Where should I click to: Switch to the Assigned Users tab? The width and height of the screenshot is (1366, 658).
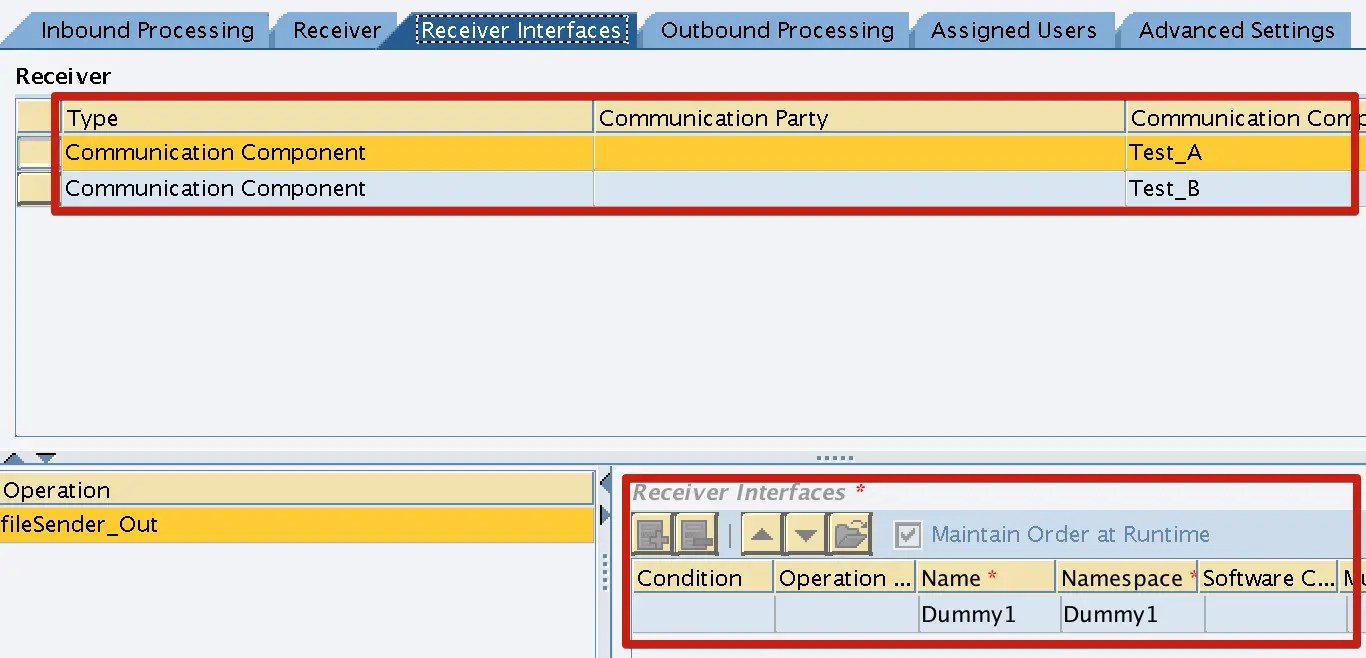tap(1013, 30)
